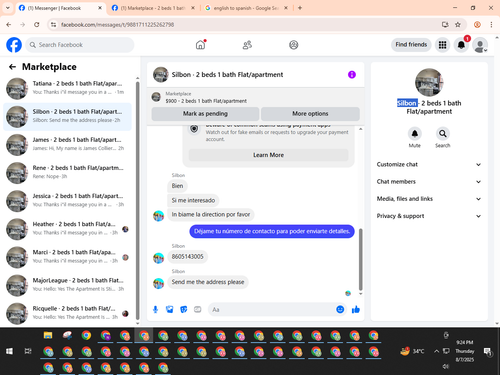View site information icon in address bar
The image size is (500, 375).
[53, 25]
